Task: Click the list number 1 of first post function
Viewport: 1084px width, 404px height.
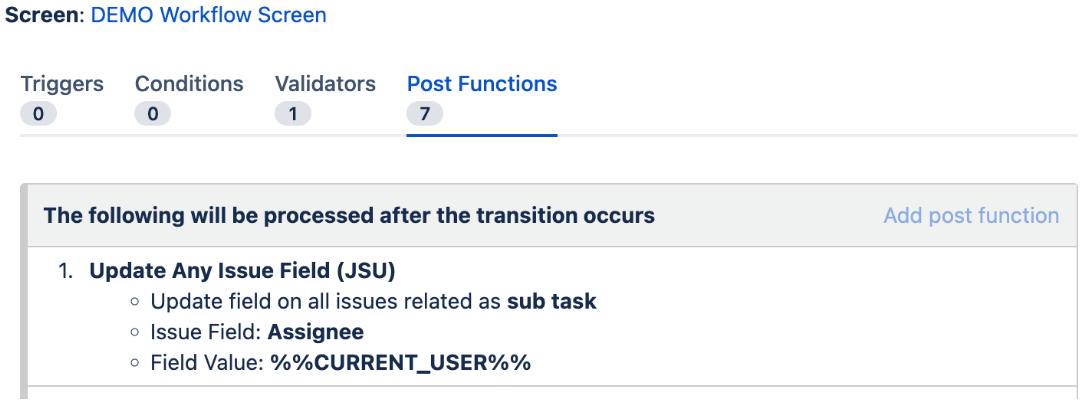Action: [66, 271]
